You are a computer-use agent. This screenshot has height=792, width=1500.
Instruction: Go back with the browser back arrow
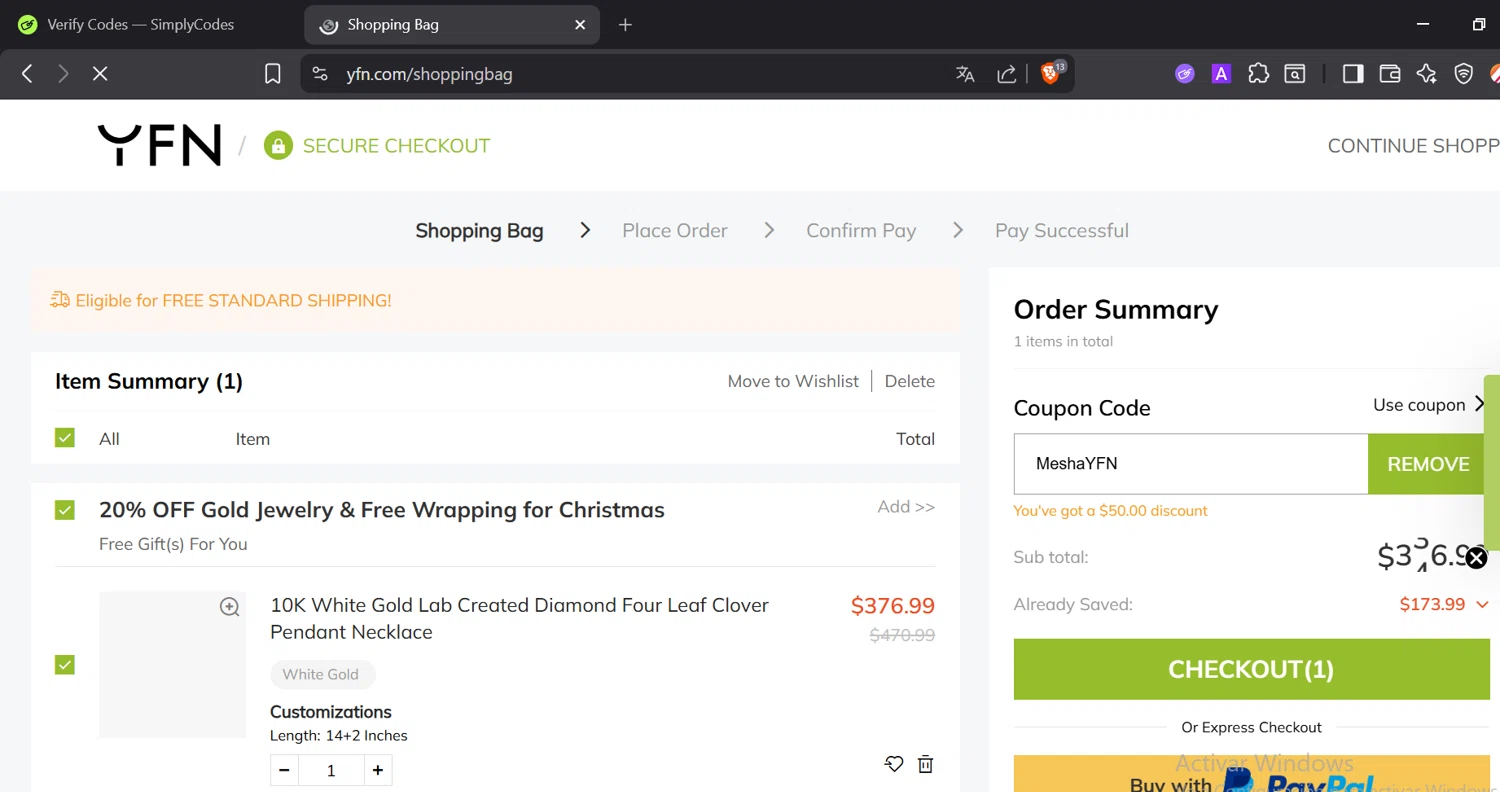pos(27,73)
